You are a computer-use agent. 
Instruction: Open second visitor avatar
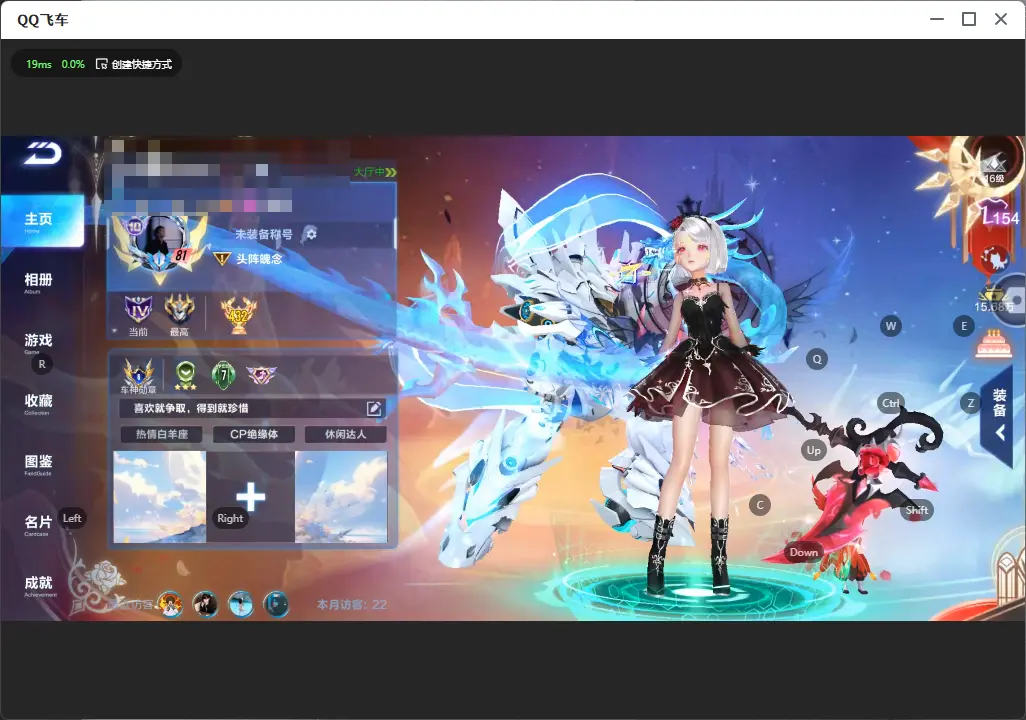(205, 603)
